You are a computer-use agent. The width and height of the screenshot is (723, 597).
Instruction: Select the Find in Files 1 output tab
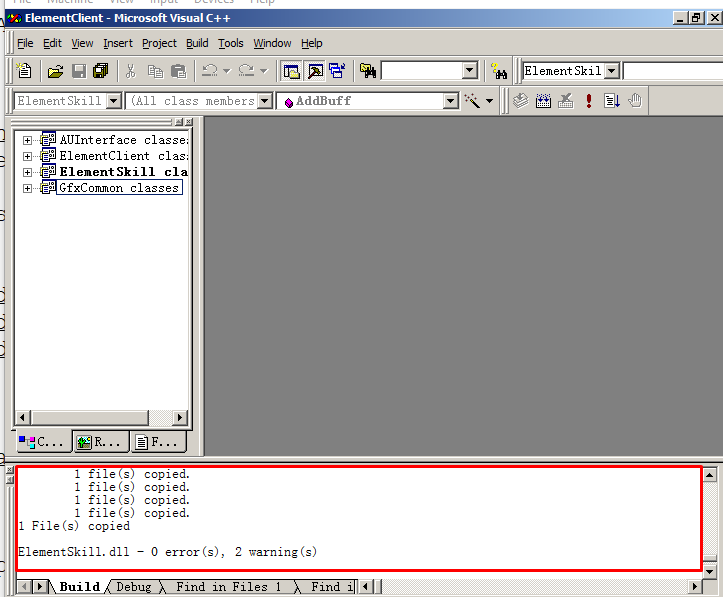point(229,587)
